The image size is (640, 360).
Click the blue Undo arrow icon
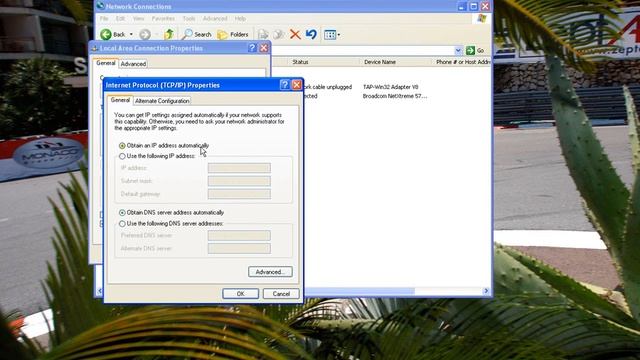(x=311, y=34)
